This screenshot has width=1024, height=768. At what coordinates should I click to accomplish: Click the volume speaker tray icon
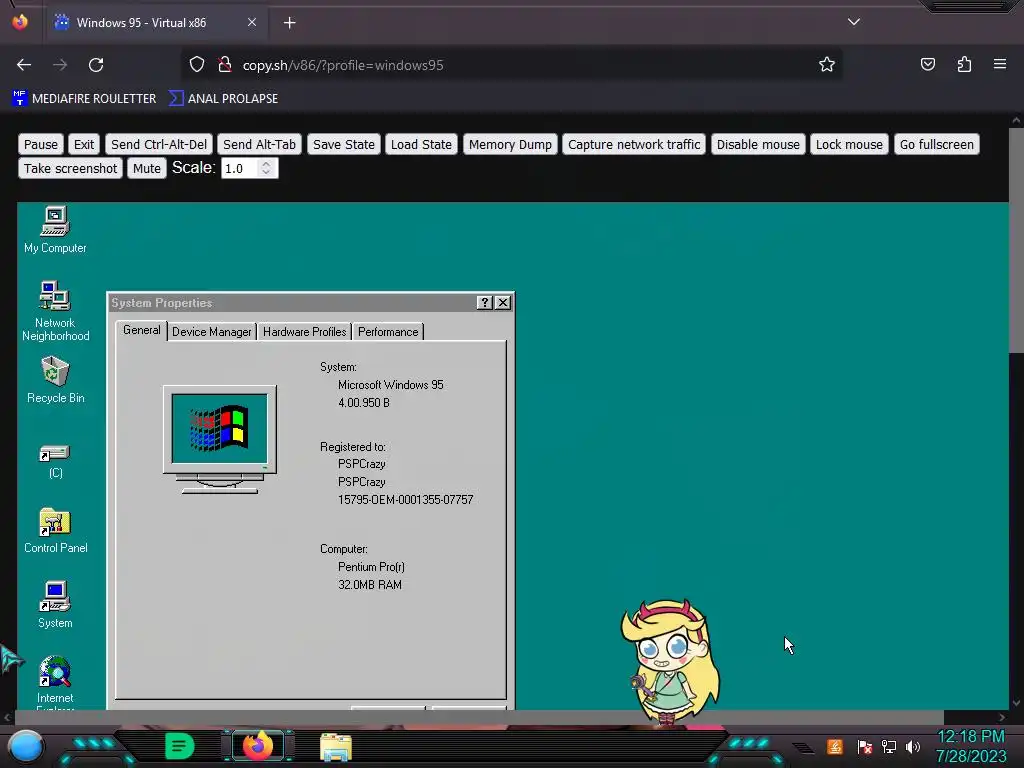click(912, 746)
